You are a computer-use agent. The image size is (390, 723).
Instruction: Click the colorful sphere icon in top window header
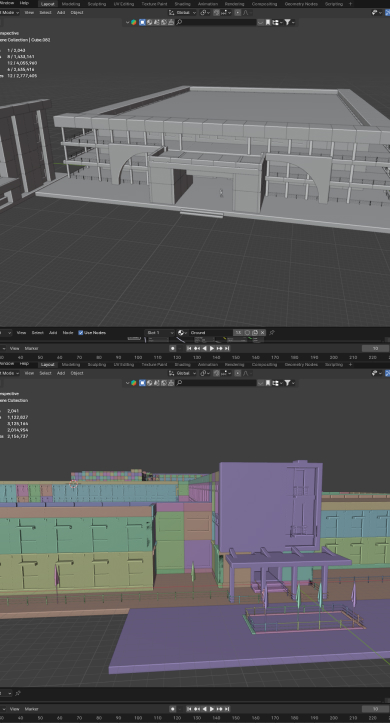tap(134, 22)
